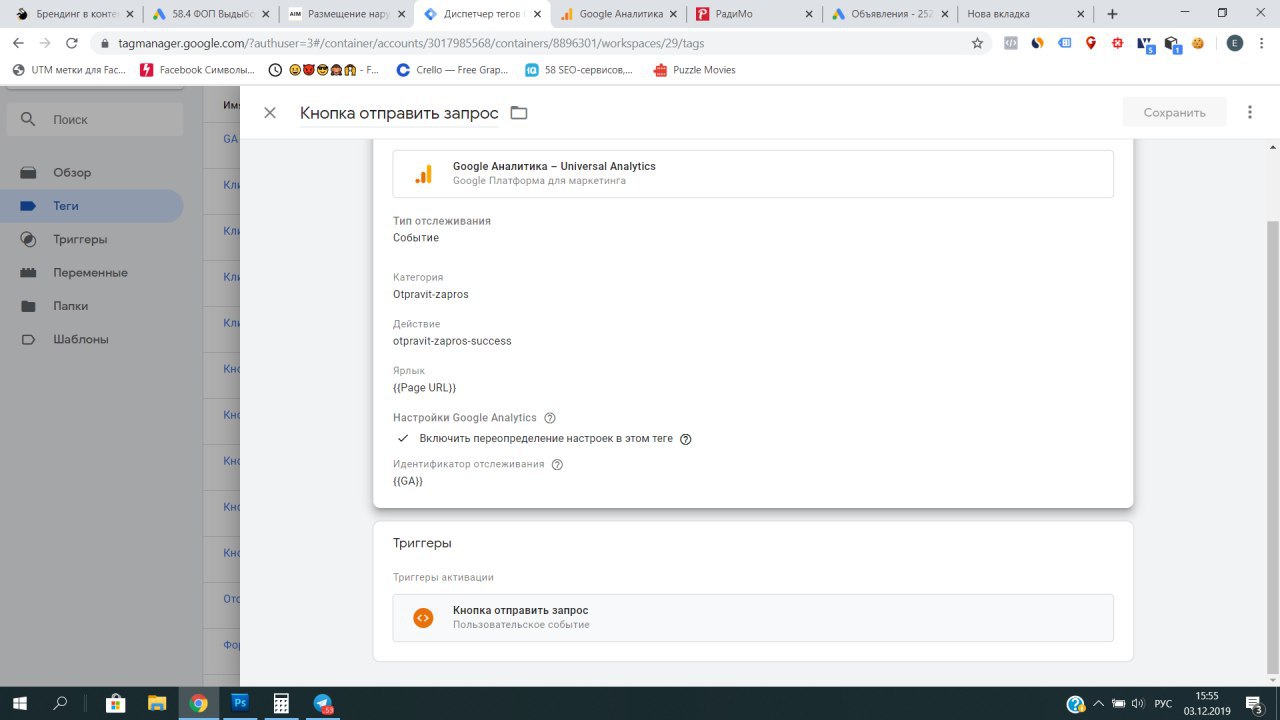Open Папки in the sidebar
Screen dimensions: 1280x720
point(92,306)
